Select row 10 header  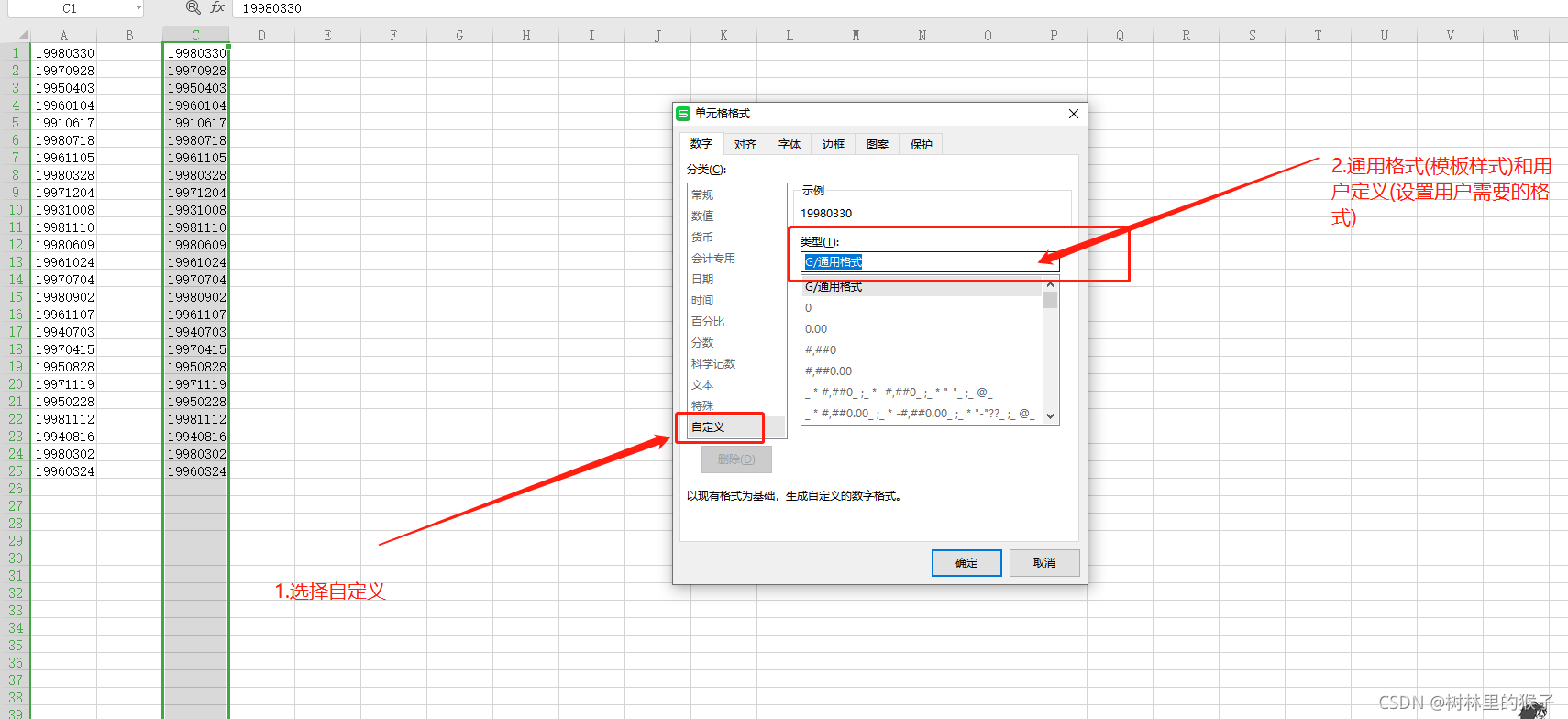(16, 210)
